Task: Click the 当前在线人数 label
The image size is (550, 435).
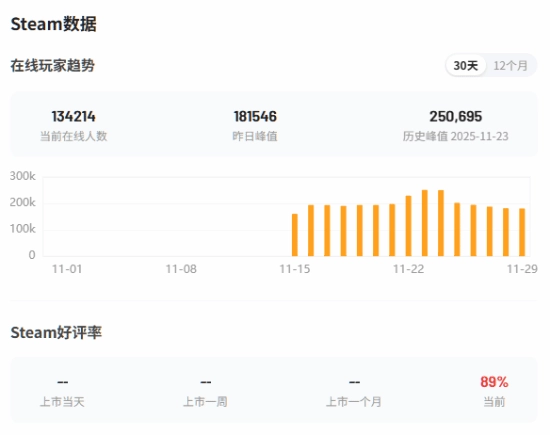Action: pyautogui.click(x=73, y=136)
